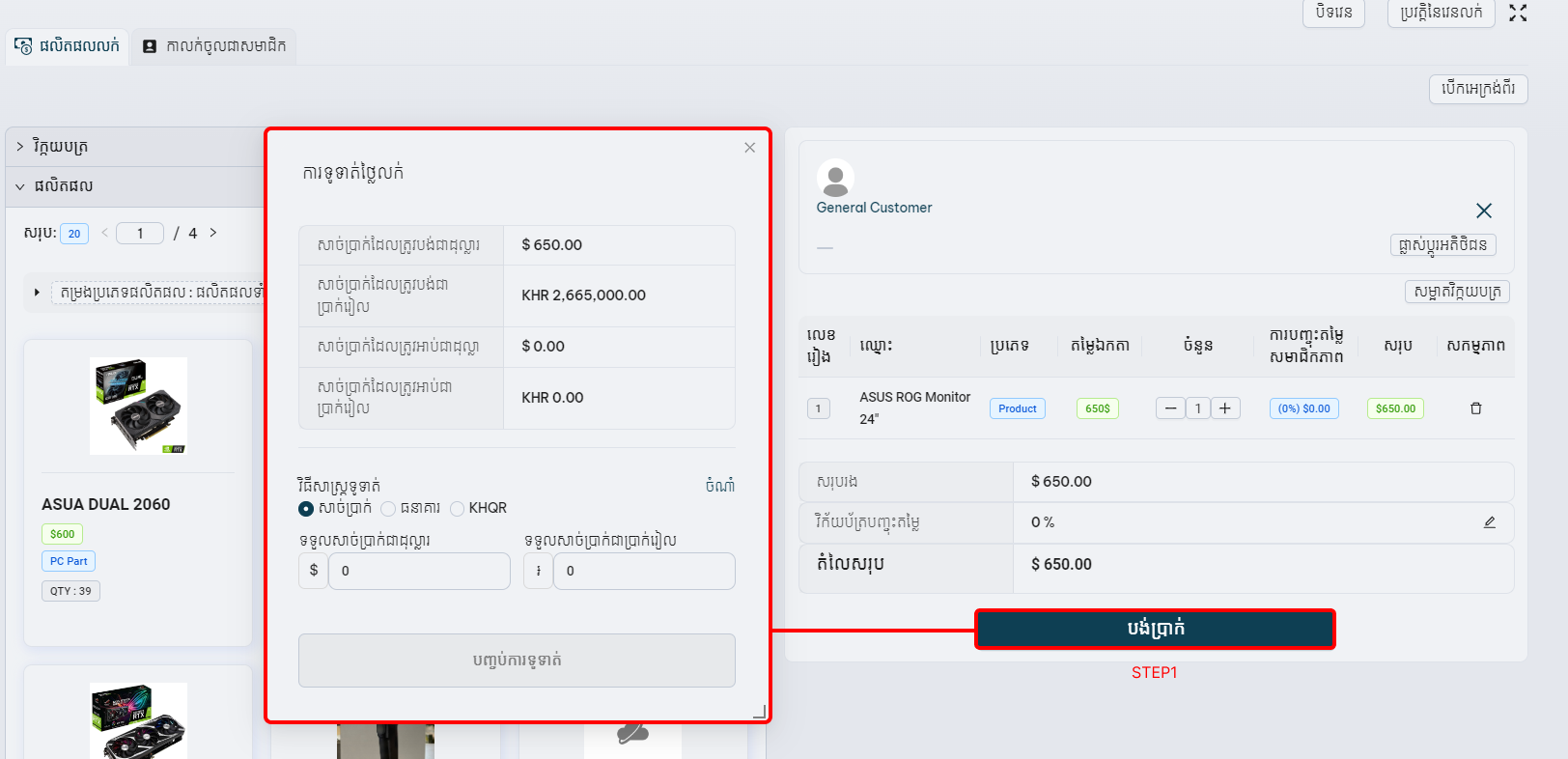Click the fullscreen expand icon
Image resolution: width=1568 pixels, height=759 pixels.
pyautogui.click(x=1518, y=14)
